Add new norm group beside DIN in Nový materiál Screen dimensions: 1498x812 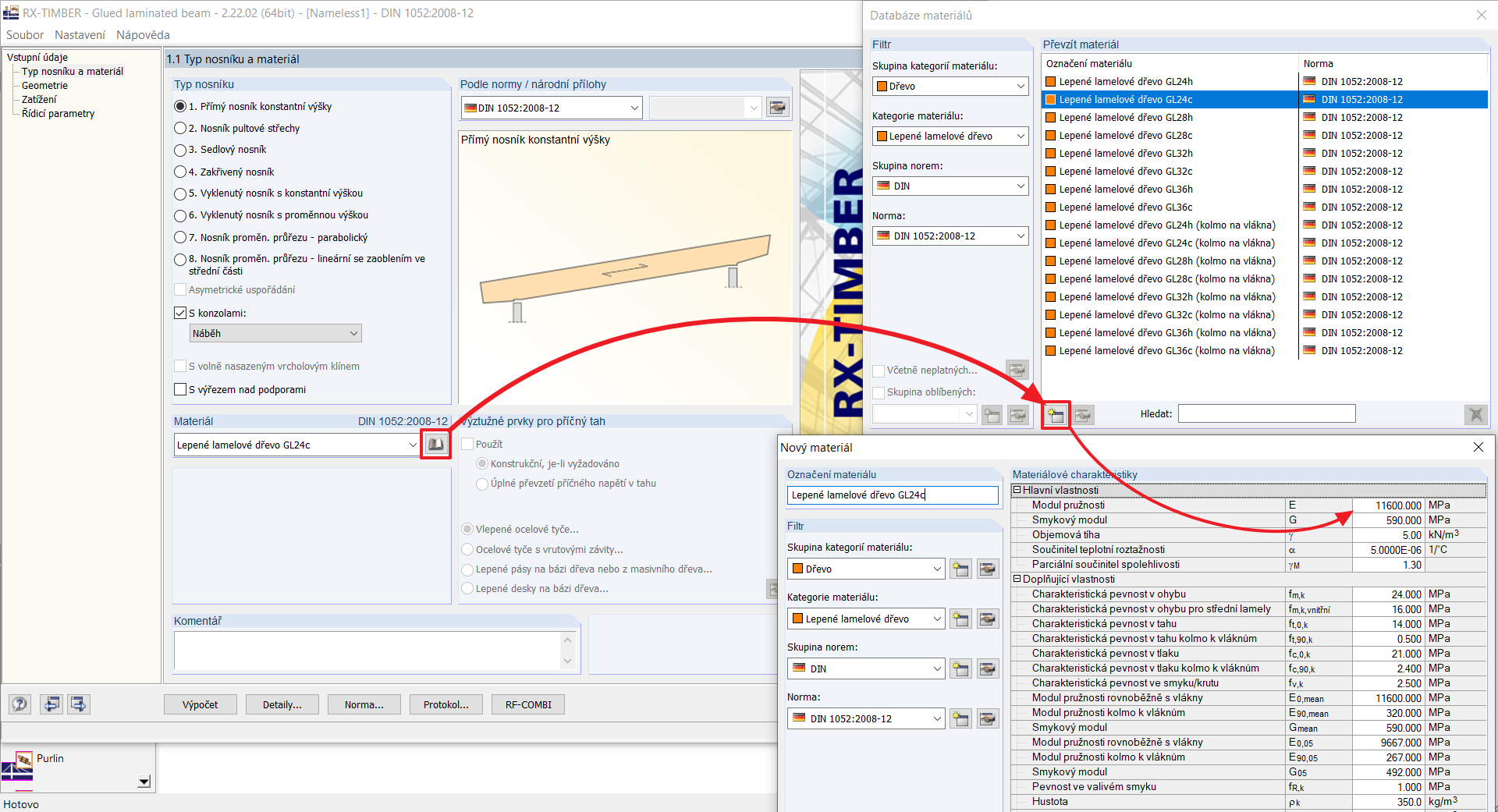(x=961, y=668)
